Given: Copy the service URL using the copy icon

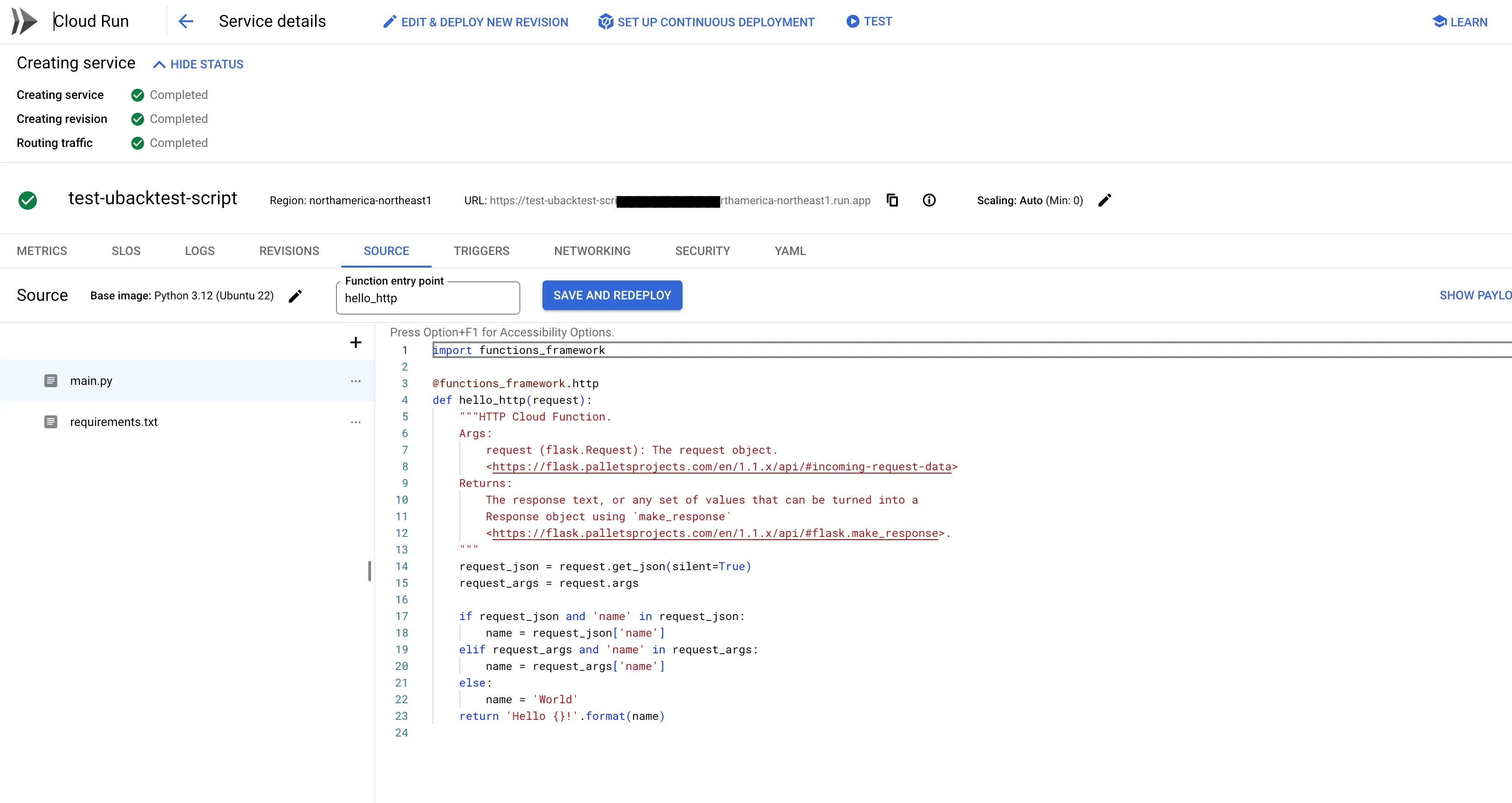Looking at the screenshot, I should pyautogui.click(x=892, y=200).
